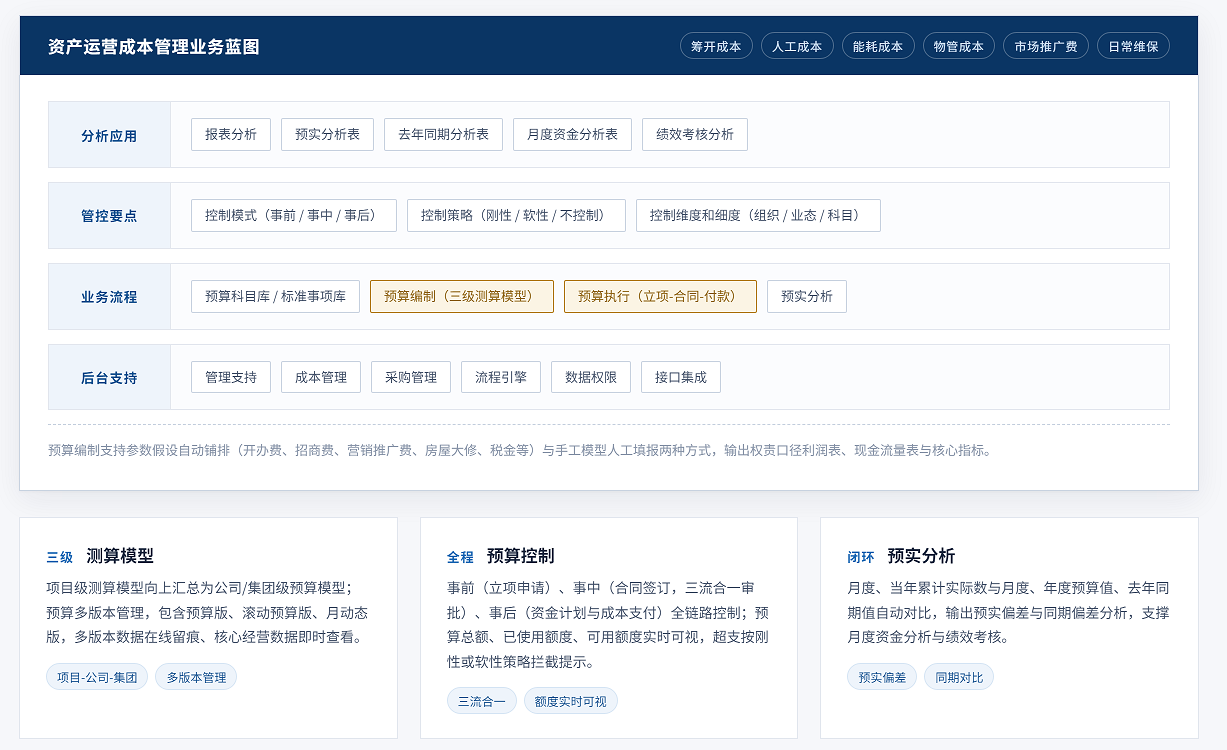The height and width of the screenshot is (750, 1227).
Task: Click the 管理支持 item
Action: pyautogui.click(x=231, y=377)
